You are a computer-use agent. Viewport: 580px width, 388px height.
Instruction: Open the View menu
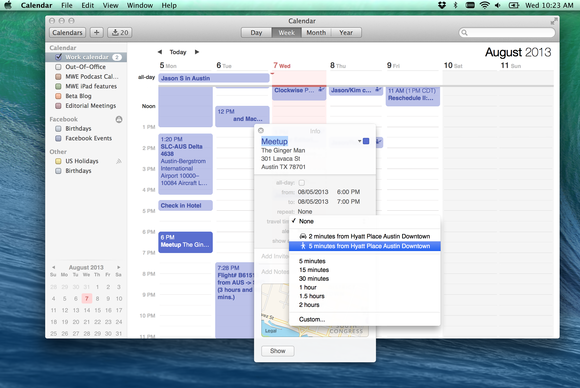pyautogui.click(x=110, y=5)
